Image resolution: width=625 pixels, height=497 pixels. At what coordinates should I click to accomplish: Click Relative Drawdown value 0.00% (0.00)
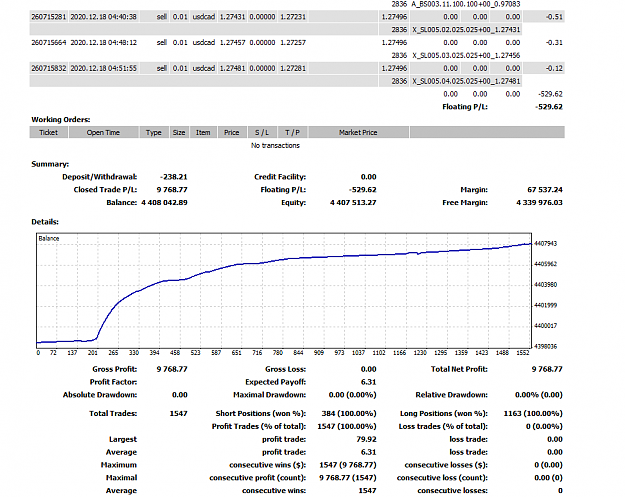(x=539, y=395)
